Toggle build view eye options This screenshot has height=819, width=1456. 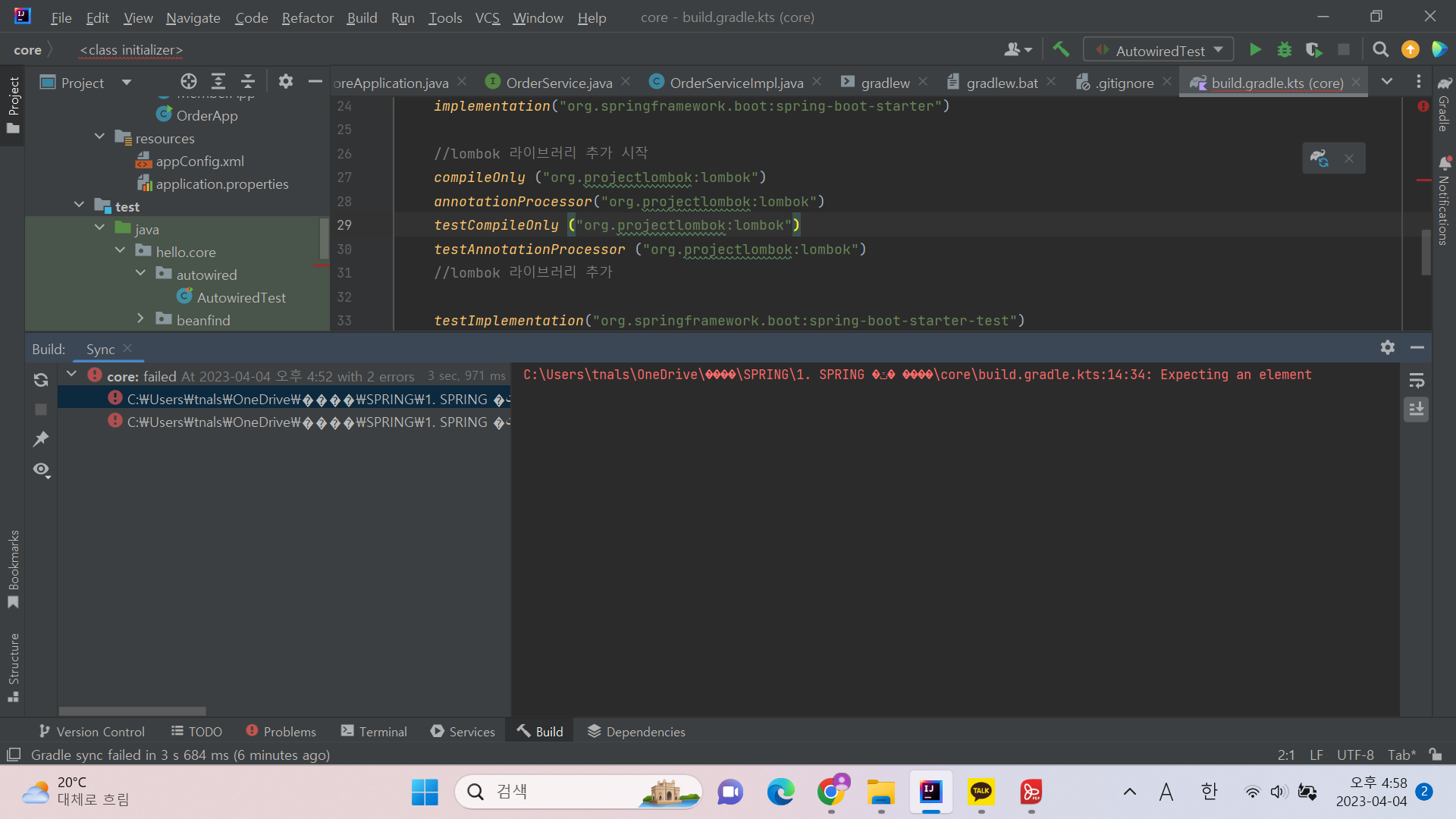42,470
